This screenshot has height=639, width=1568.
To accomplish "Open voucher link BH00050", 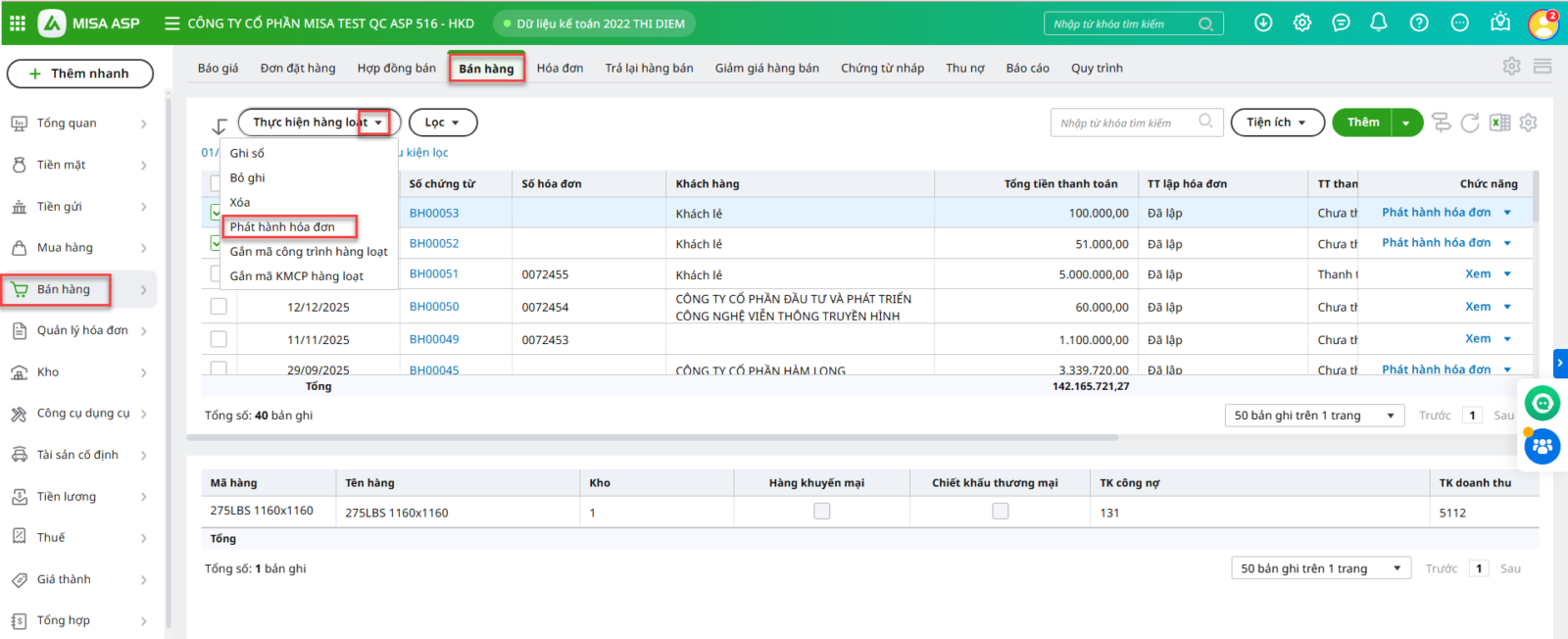I will coord(434,307).
